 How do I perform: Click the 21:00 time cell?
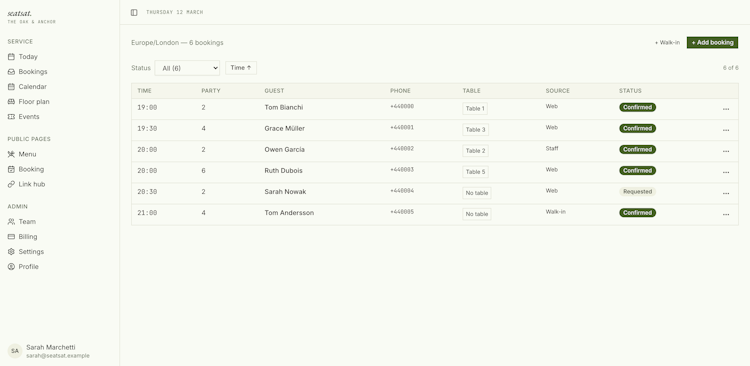147,213
